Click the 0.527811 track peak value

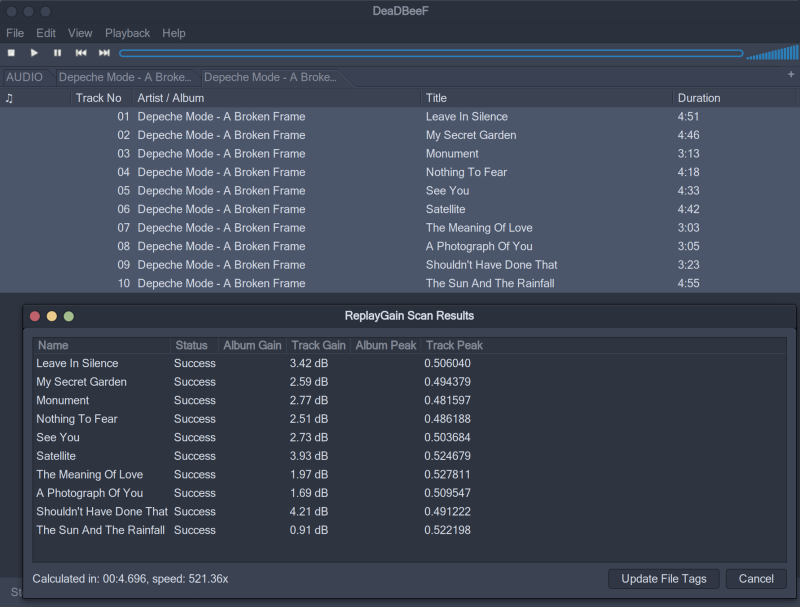click(x=447, y=474)
